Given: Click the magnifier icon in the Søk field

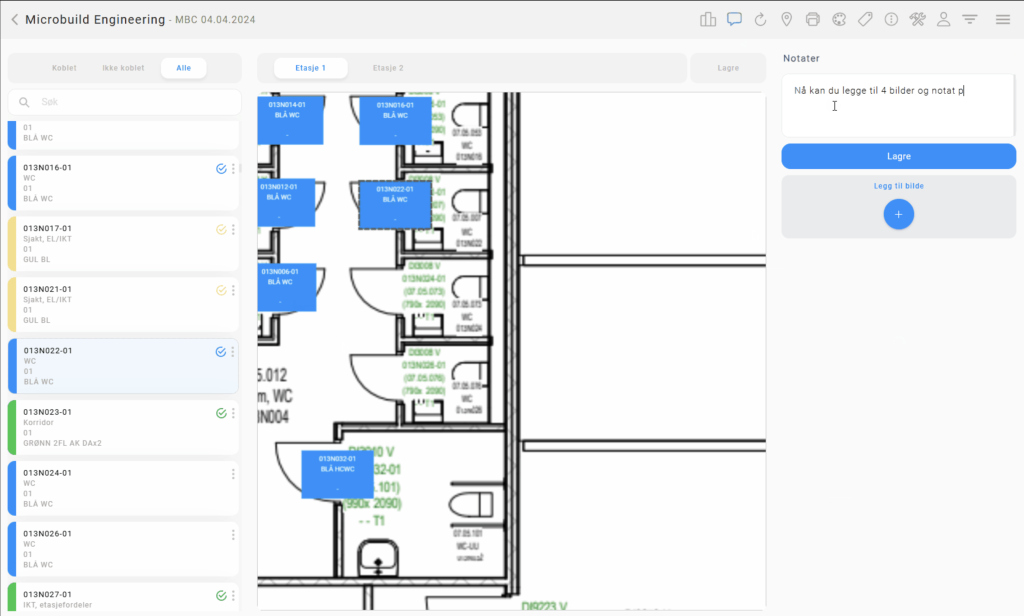Looking at the screenshot, I should [24, 102].
